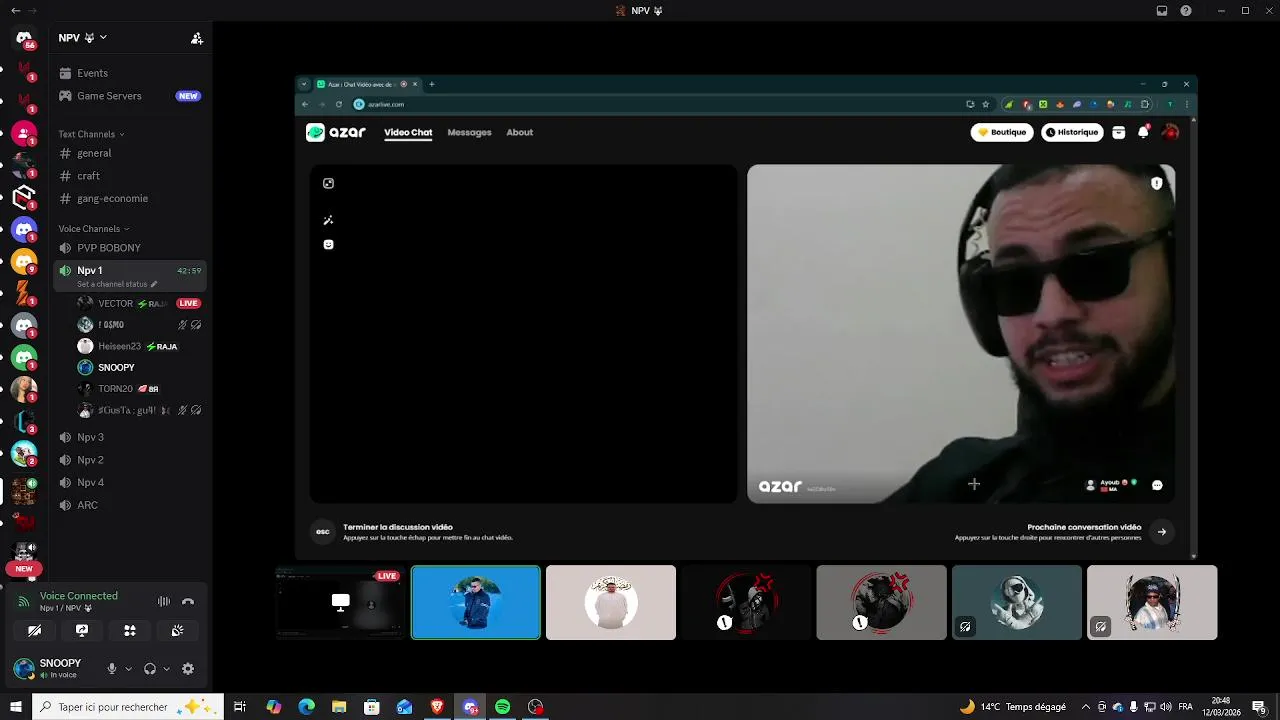Open Discord user settings gear

click(x=188, y=669)
